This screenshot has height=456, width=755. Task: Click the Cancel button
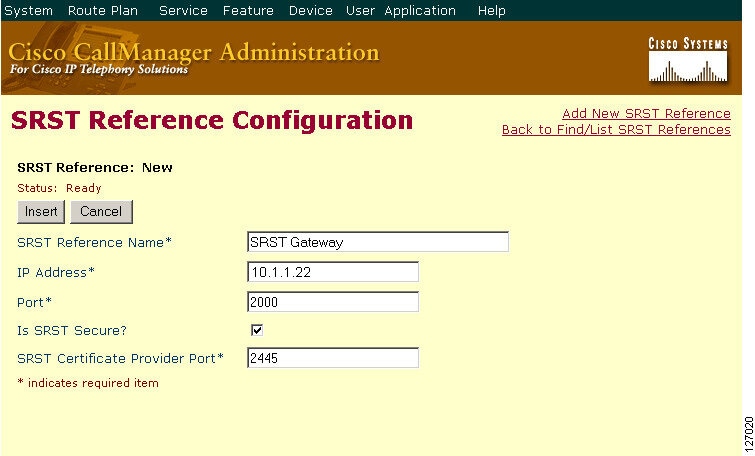tap(101, 212)
